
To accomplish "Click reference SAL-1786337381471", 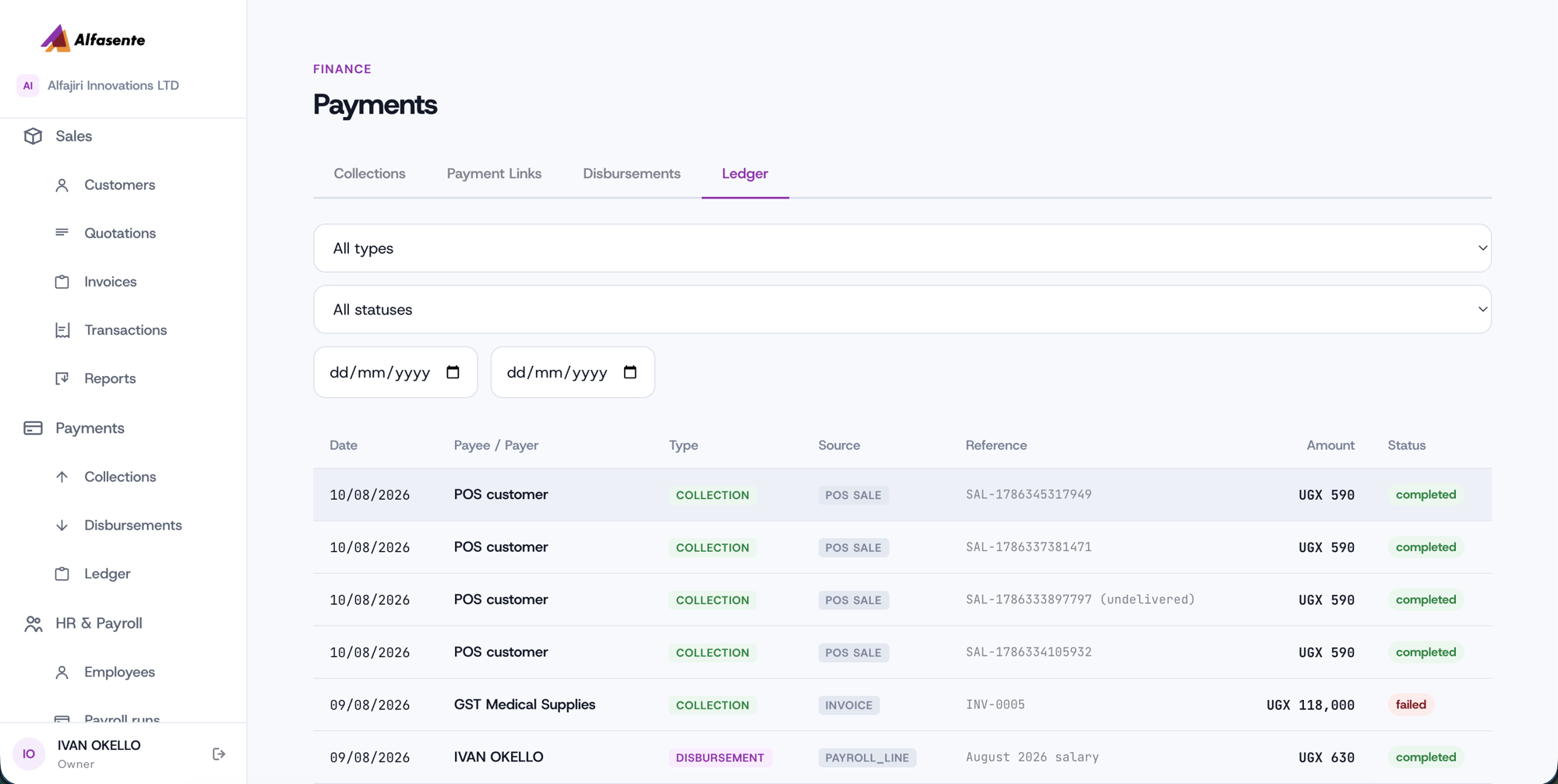I will (x=1028, y=547).
